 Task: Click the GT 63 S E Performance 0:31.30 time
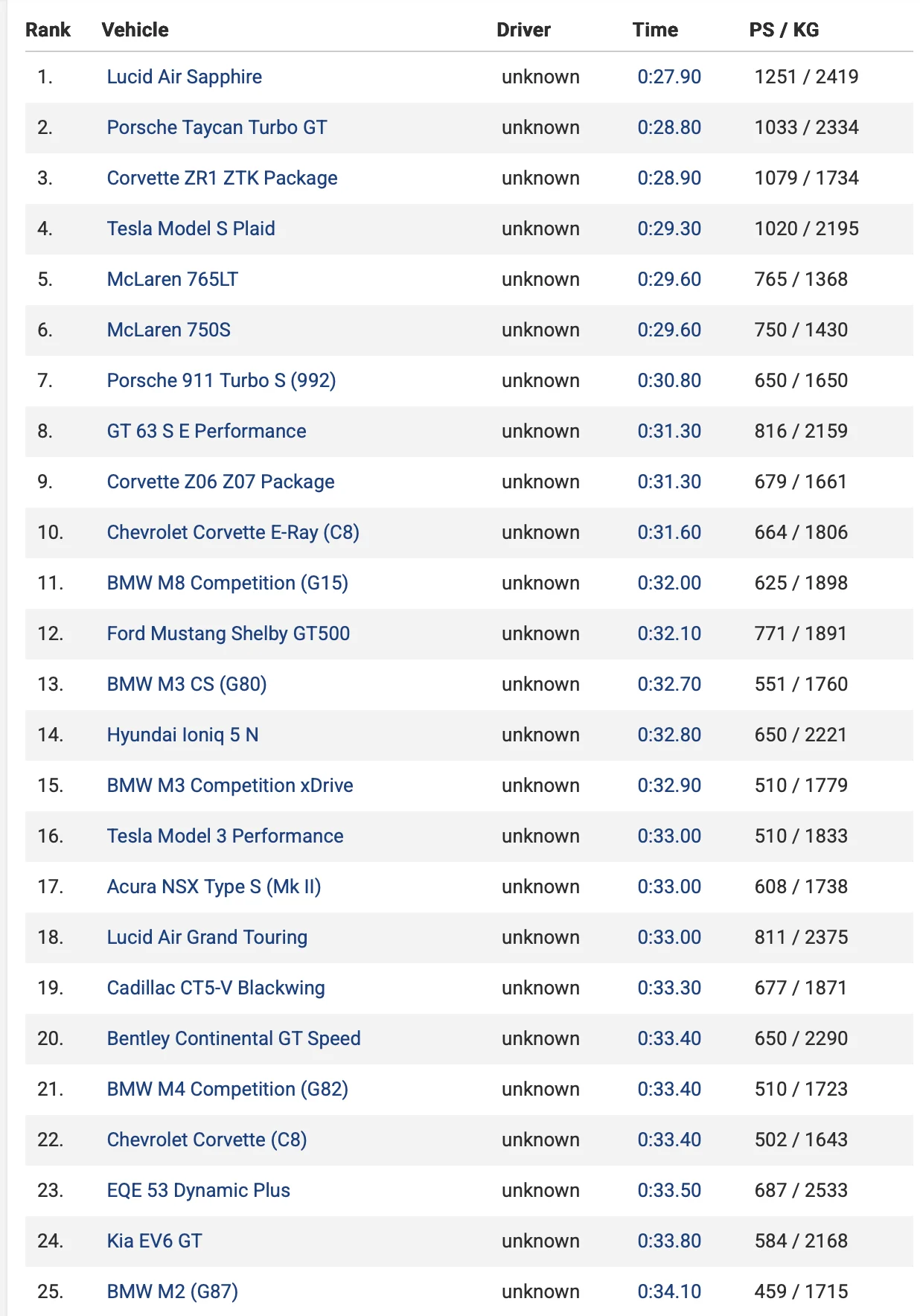pyautogui.click(x=669, y=431)
